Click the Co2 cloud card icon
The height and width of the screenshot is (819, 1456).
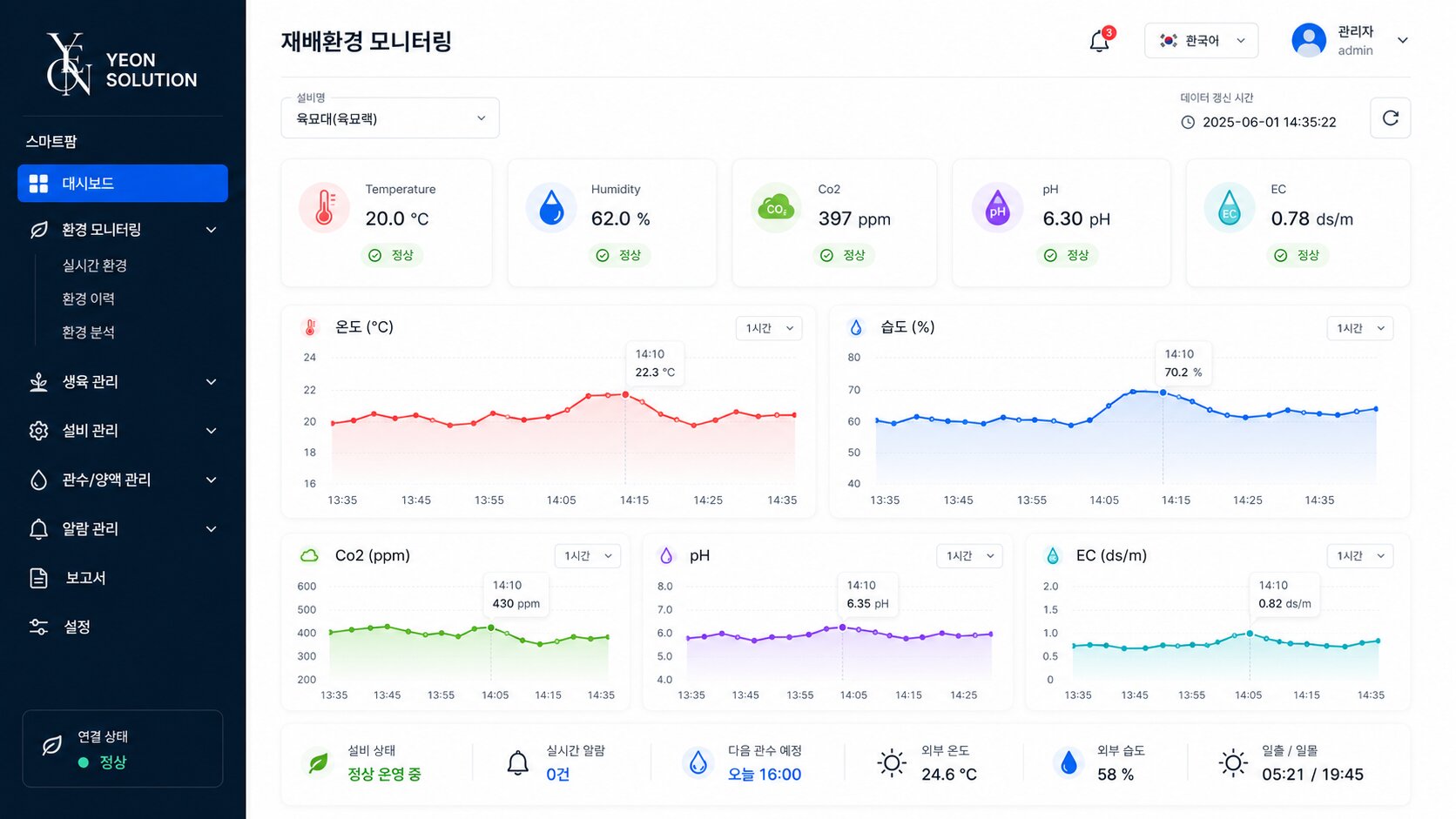(775, 208)
